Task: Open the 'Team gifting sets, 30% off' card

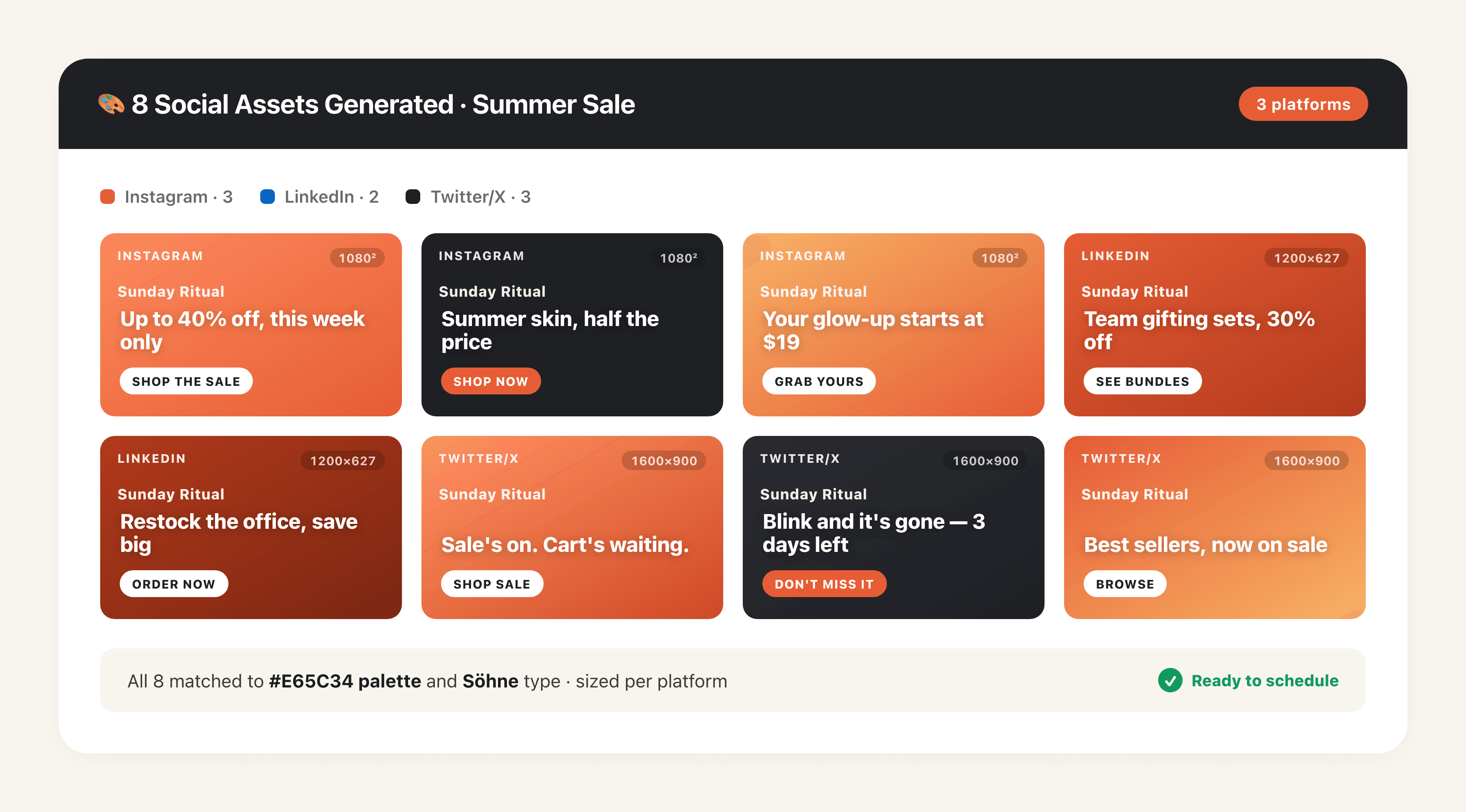Action: (1214, 325)
